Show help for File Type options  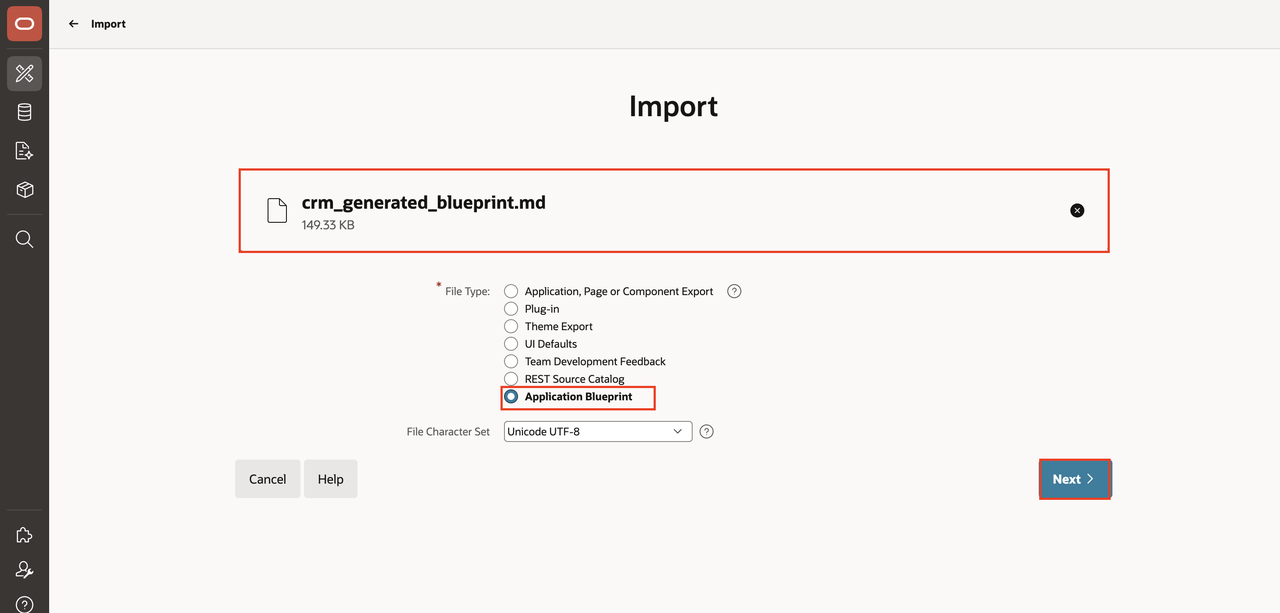point(734,291)
